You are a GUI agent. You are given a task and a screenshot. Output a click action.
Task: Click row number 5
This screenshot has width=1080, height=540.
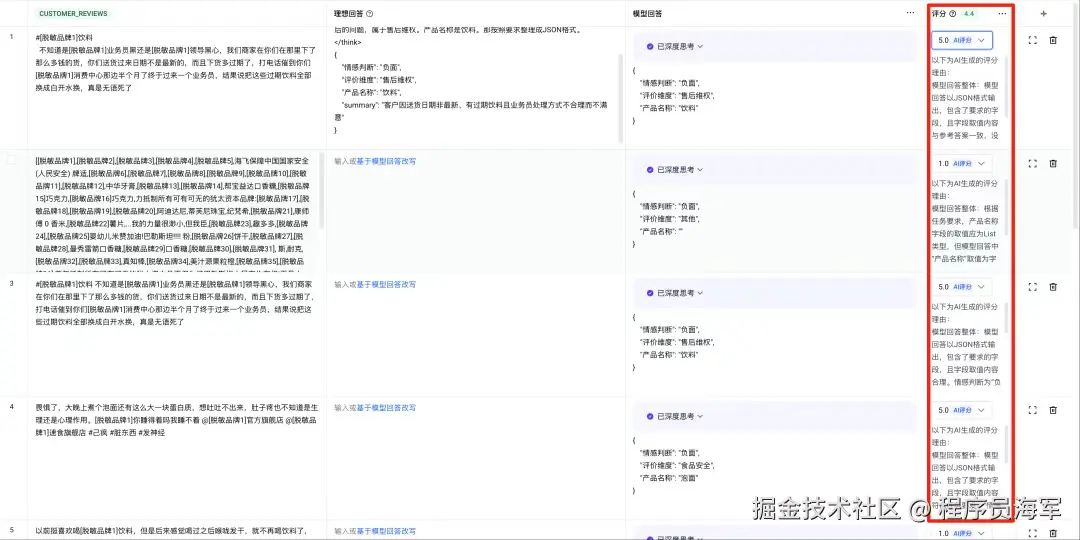(12, 530)
